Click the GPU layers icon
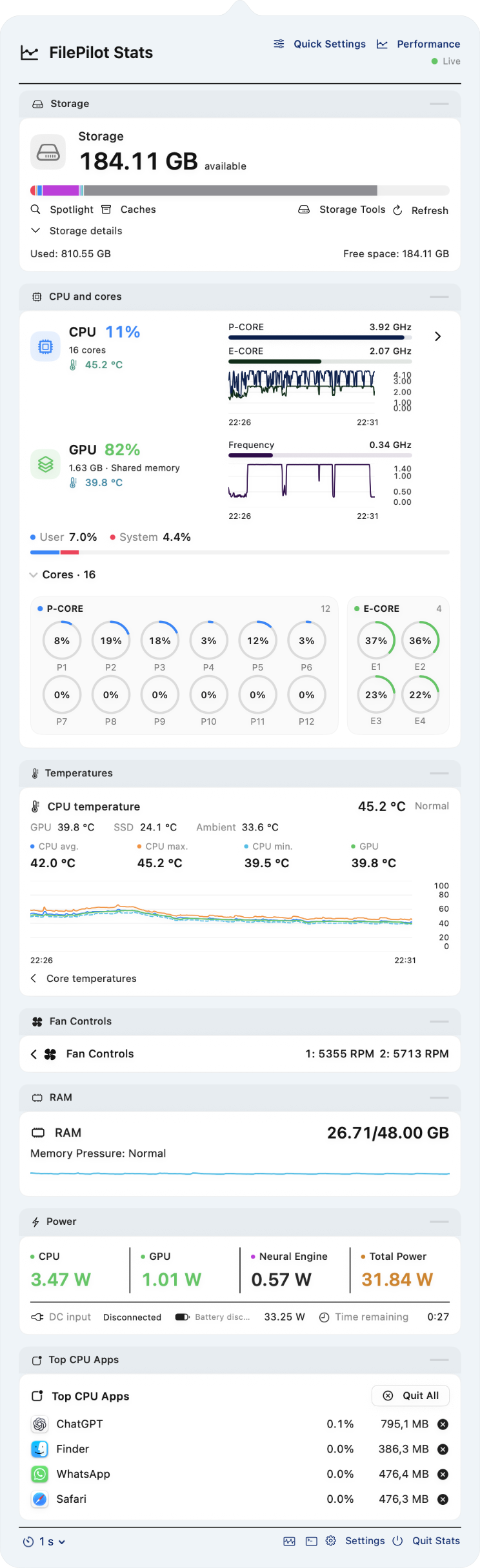Screen dimensions: 480x1568 [45, 464]
